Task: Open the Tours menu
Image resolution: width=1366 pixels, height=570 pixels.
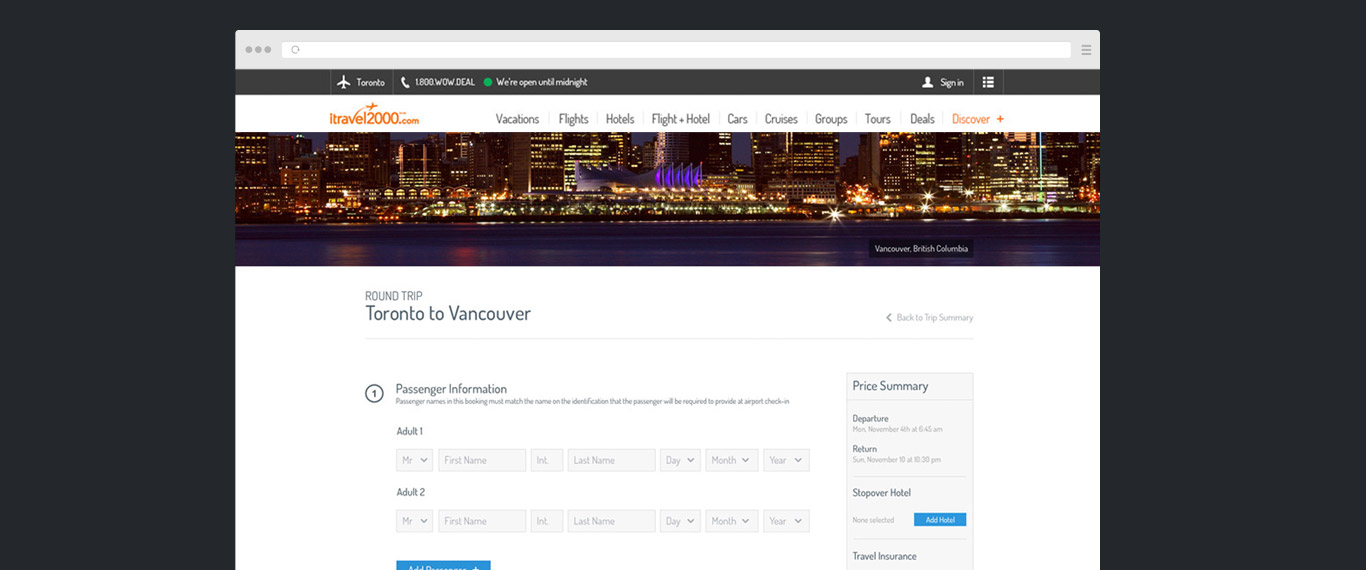Action: (877, 119)
